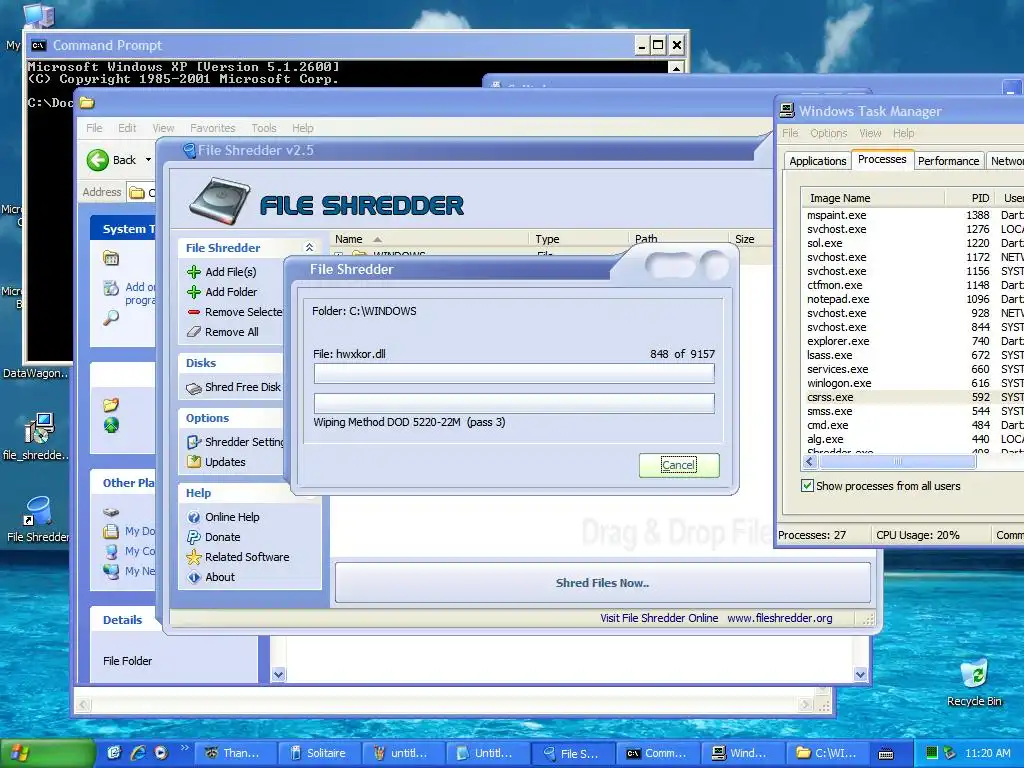Toggle Show processes from all users checkbox

point(807,486)
